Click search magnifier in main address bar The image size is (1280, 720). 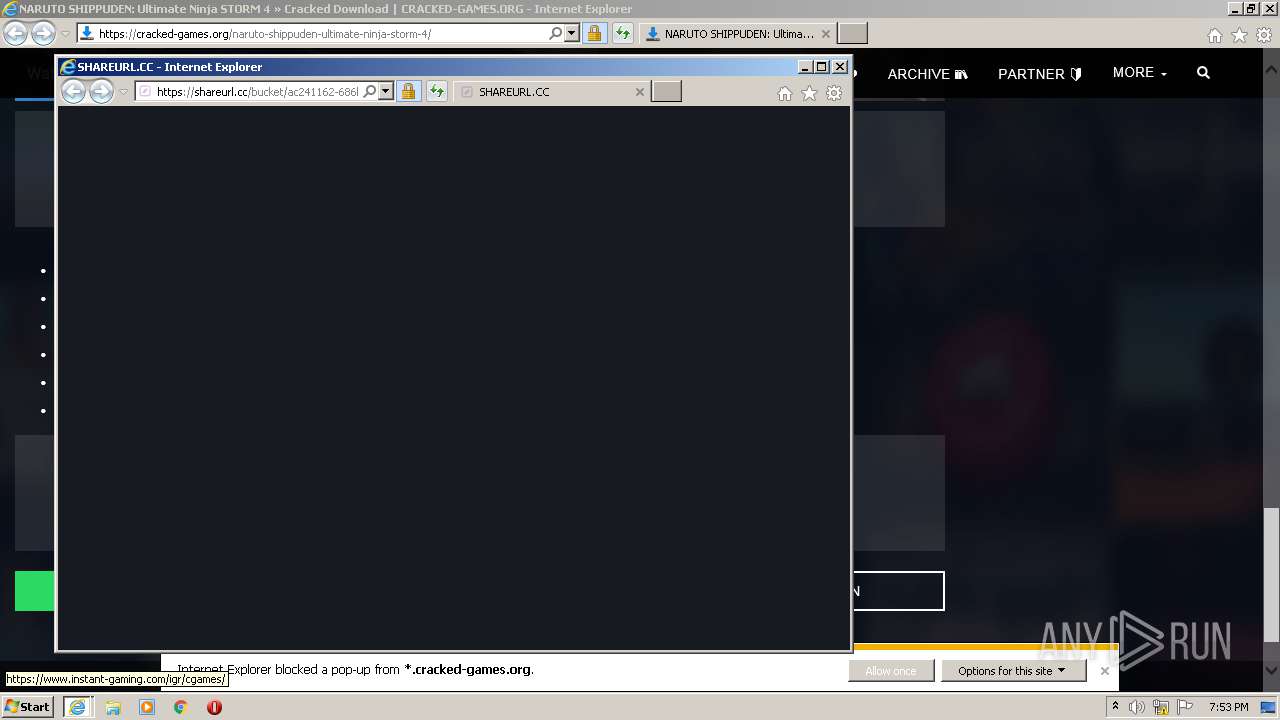coord(556,33)
